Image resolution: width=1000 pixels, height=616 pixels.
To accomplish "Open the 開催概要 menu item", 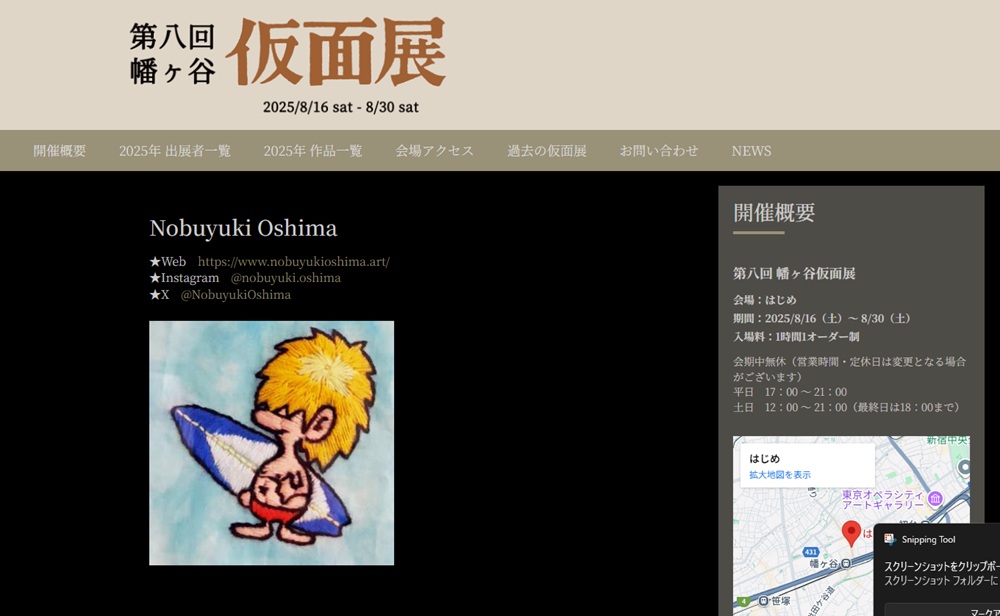I will tap(59, 151).
